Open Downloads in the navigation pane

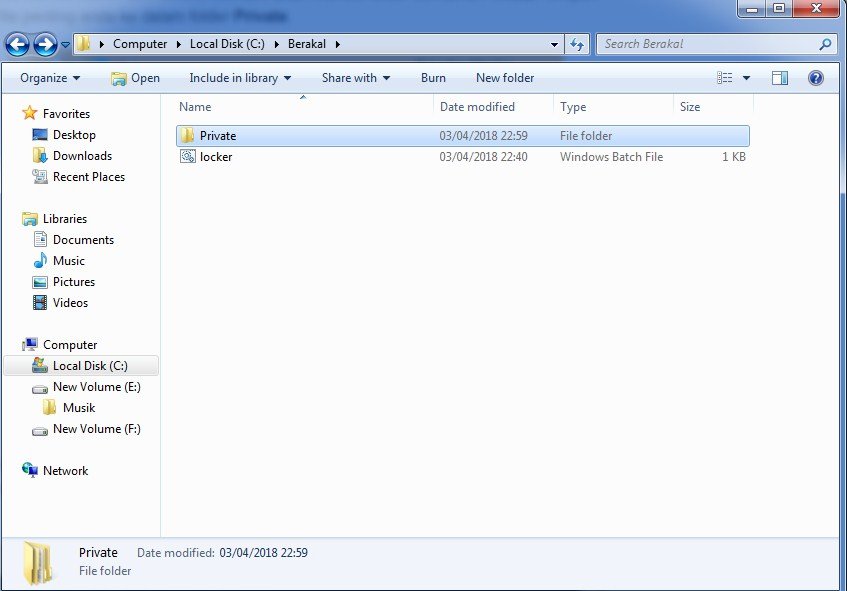coord(82,156)
